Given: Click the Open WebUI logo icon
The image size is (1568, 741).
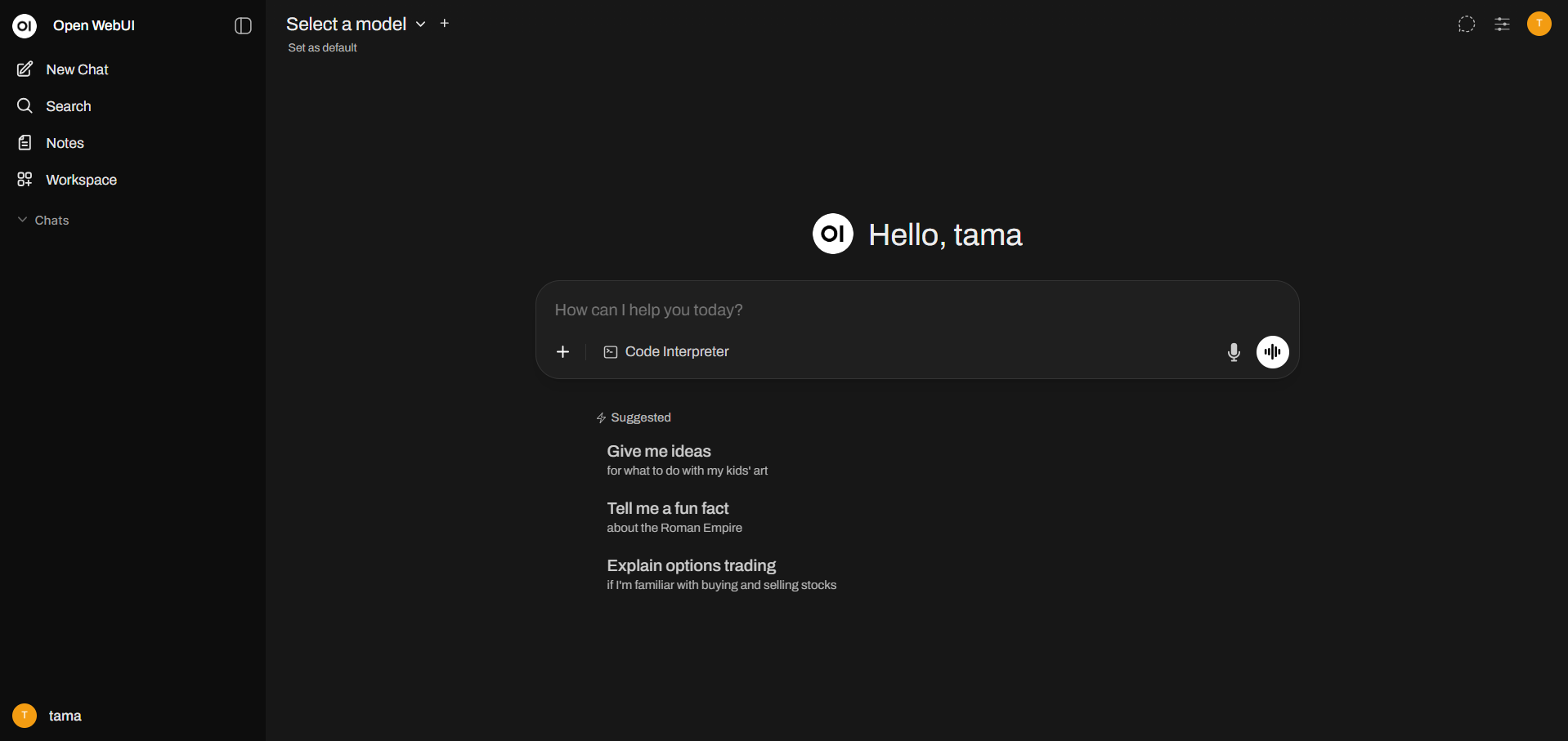Looking at the screenshot, I should pos(24,25).
